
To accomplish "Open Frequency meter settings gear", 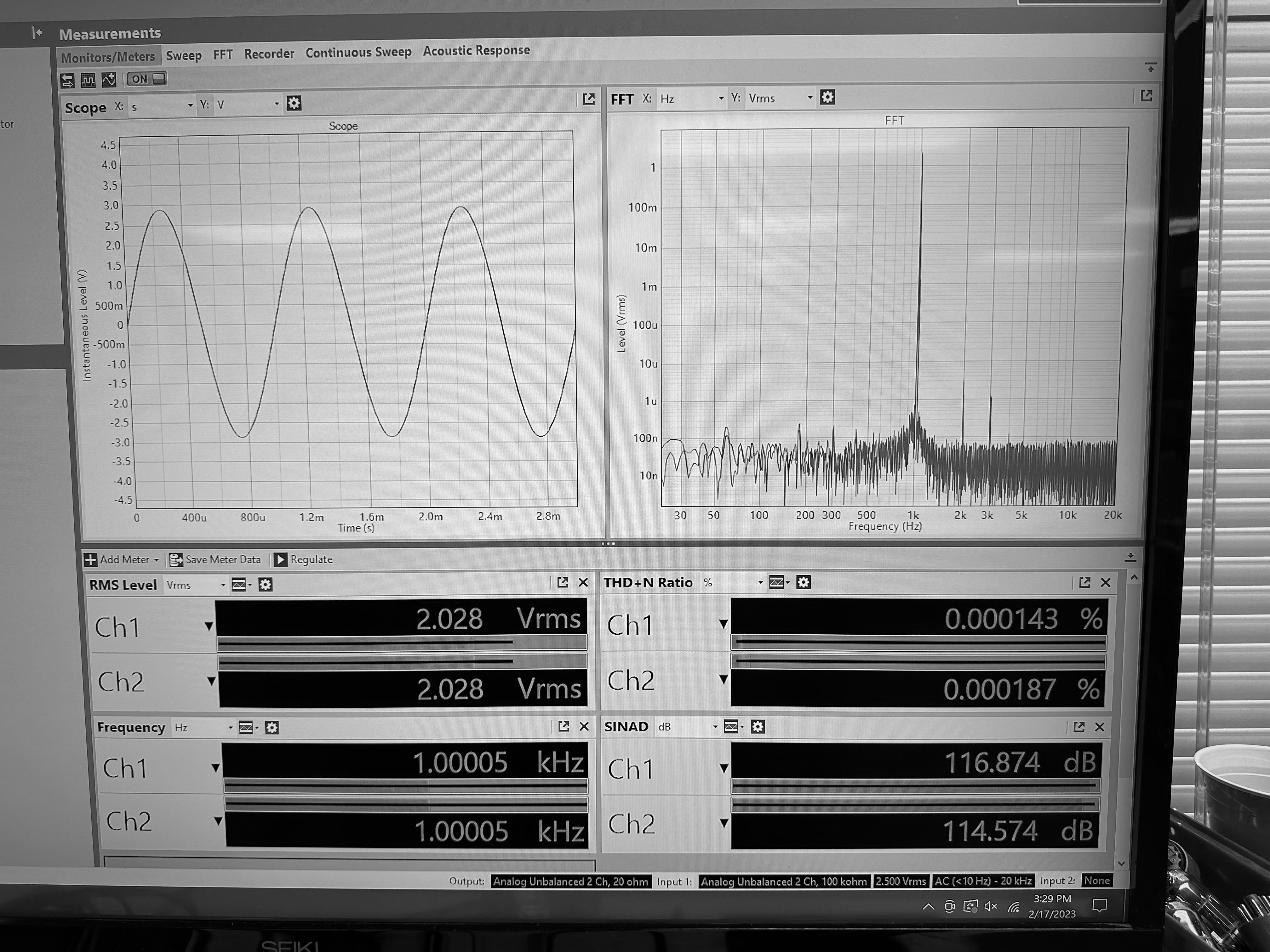I will click(x=272, y=728).
